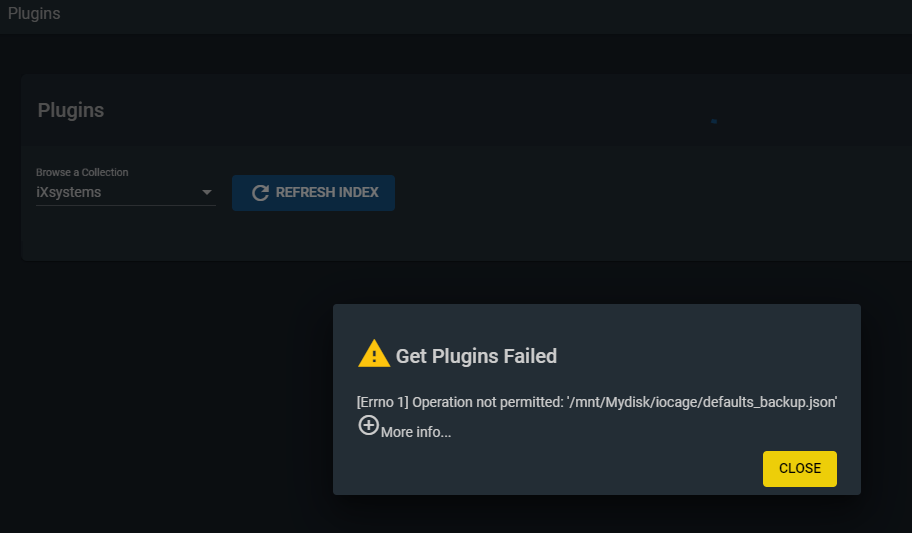Viewport: 912px width, 533px height.
Task: Select the defaults_backup.json file path text
Action: coord(702,402)
